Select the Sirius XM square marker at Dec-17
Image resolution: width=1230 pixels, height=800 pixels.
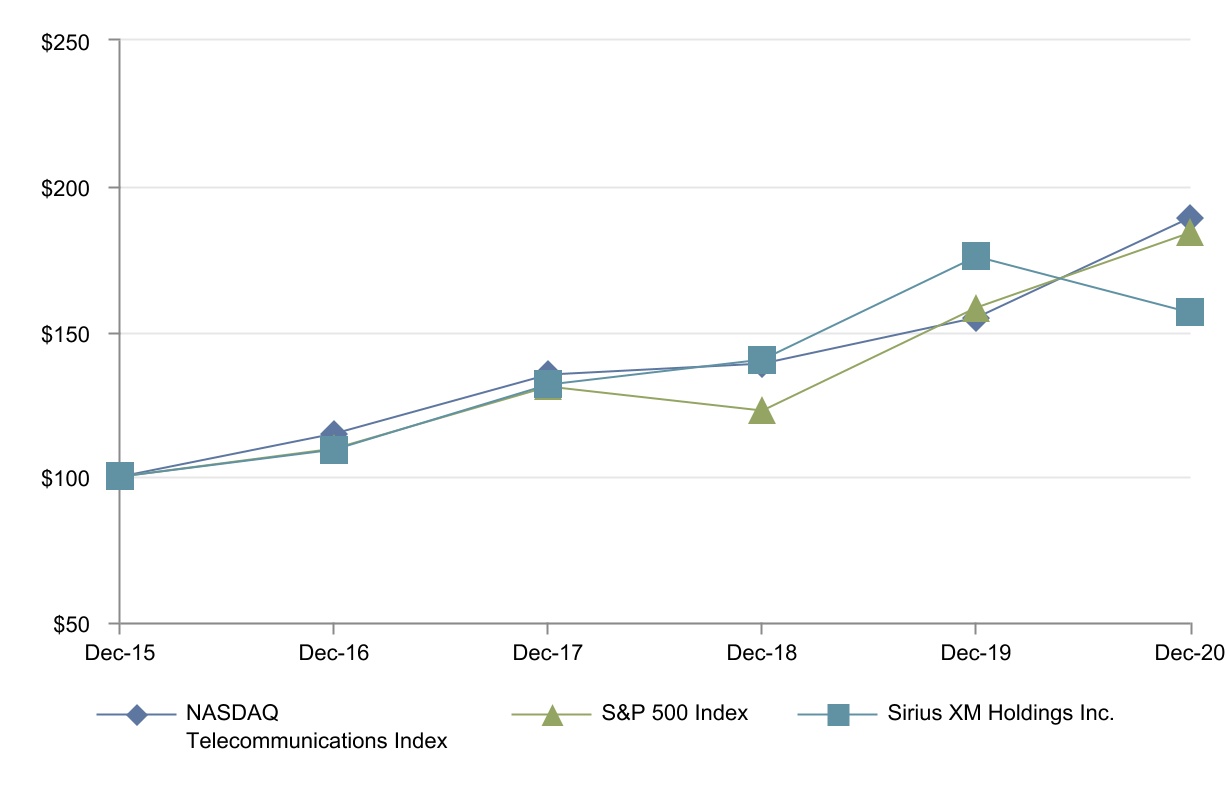pyautogui.click(x=547, y=385)
